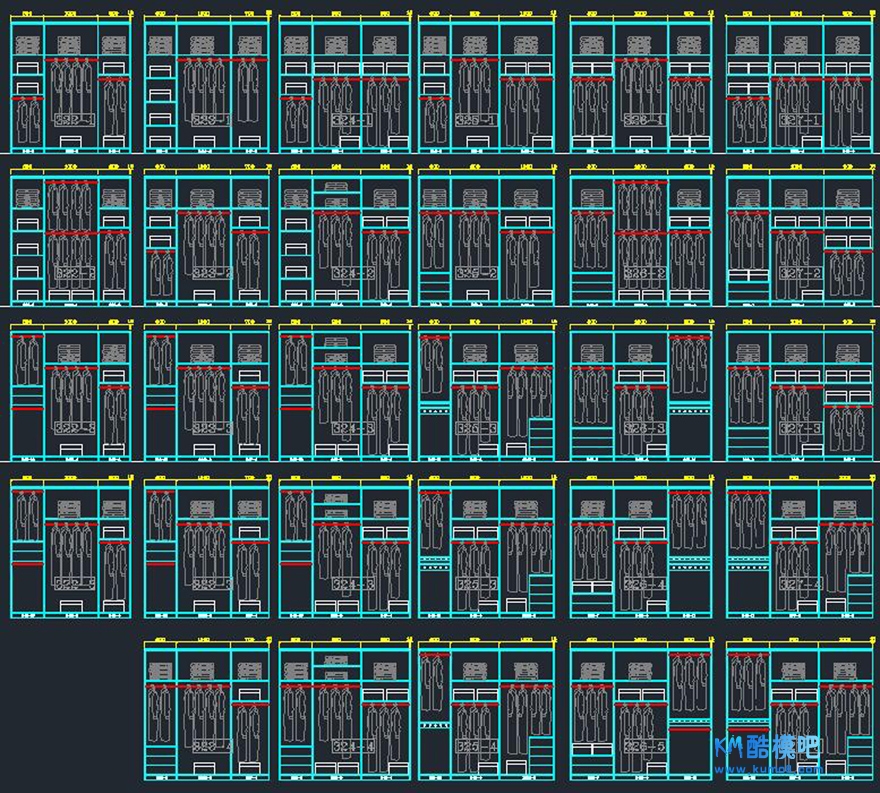The height and width of the screenshot is (793, 880).
Task: Choose the 326-4 wardrobe elevation
Action: point(641,583)
